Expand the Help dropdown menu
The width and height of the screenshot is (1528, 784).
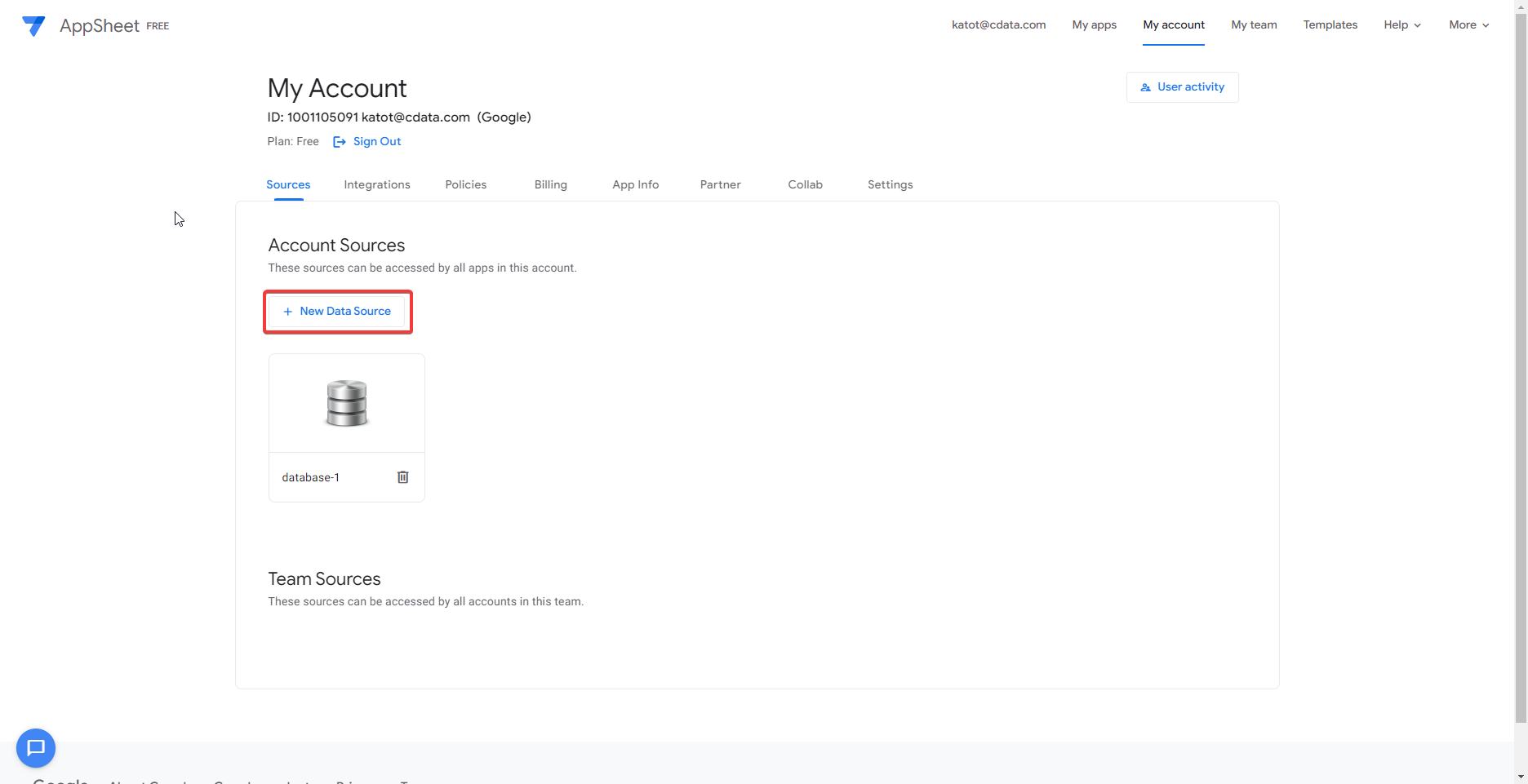(1402, 25)
